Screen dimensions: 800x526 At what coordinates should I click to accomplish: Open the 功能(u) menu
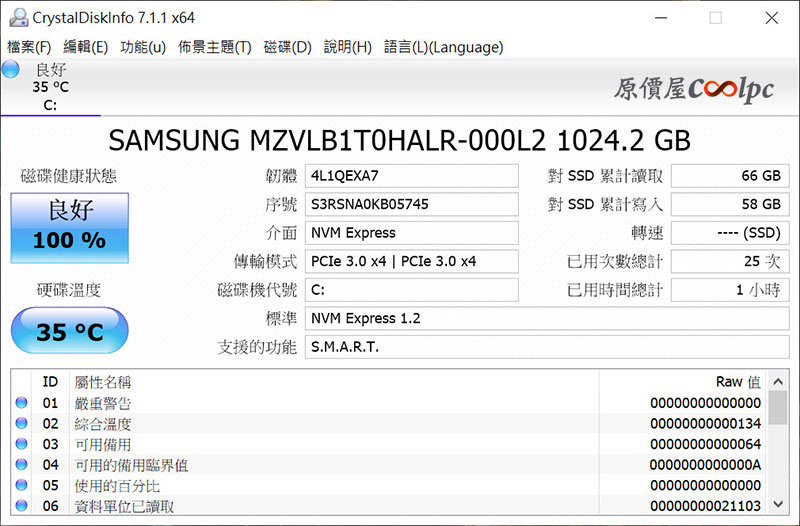[143, 47]
